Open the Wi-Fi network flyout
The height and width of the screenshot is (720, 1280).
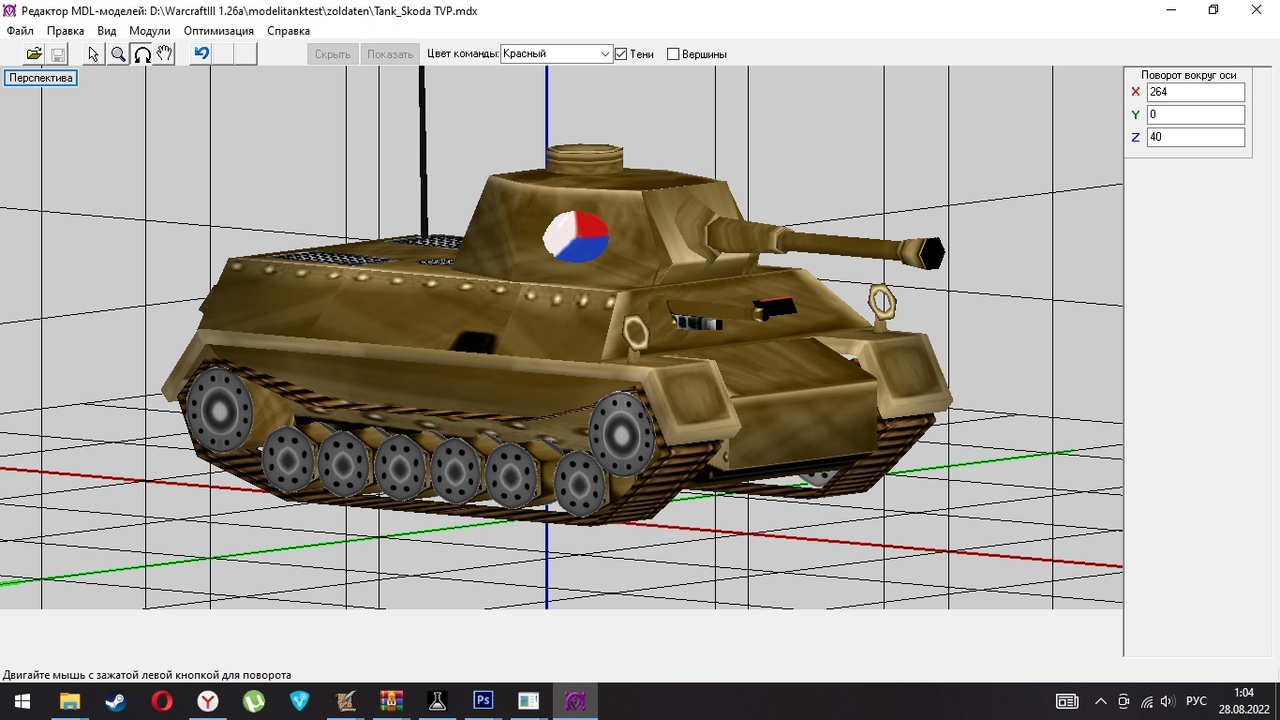click(1146, 702)
